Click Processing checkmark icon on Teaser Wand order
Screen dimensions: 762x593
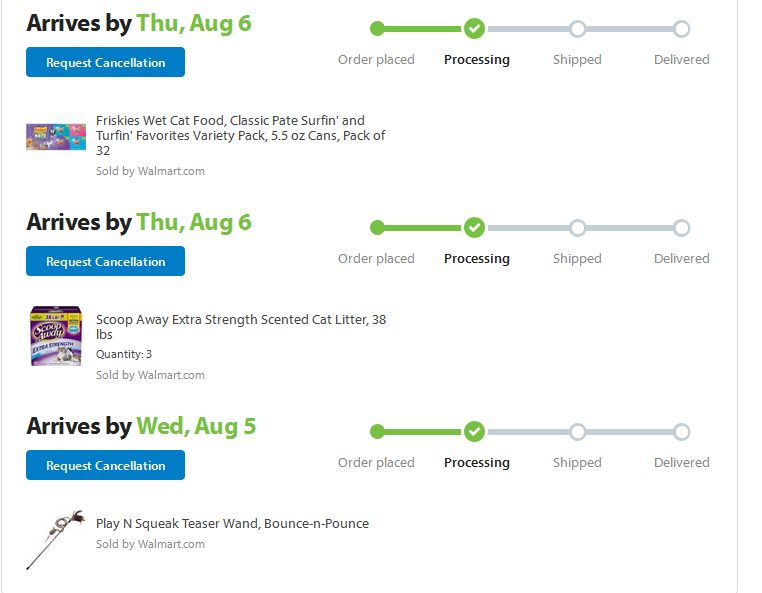(x=475, y=432)
